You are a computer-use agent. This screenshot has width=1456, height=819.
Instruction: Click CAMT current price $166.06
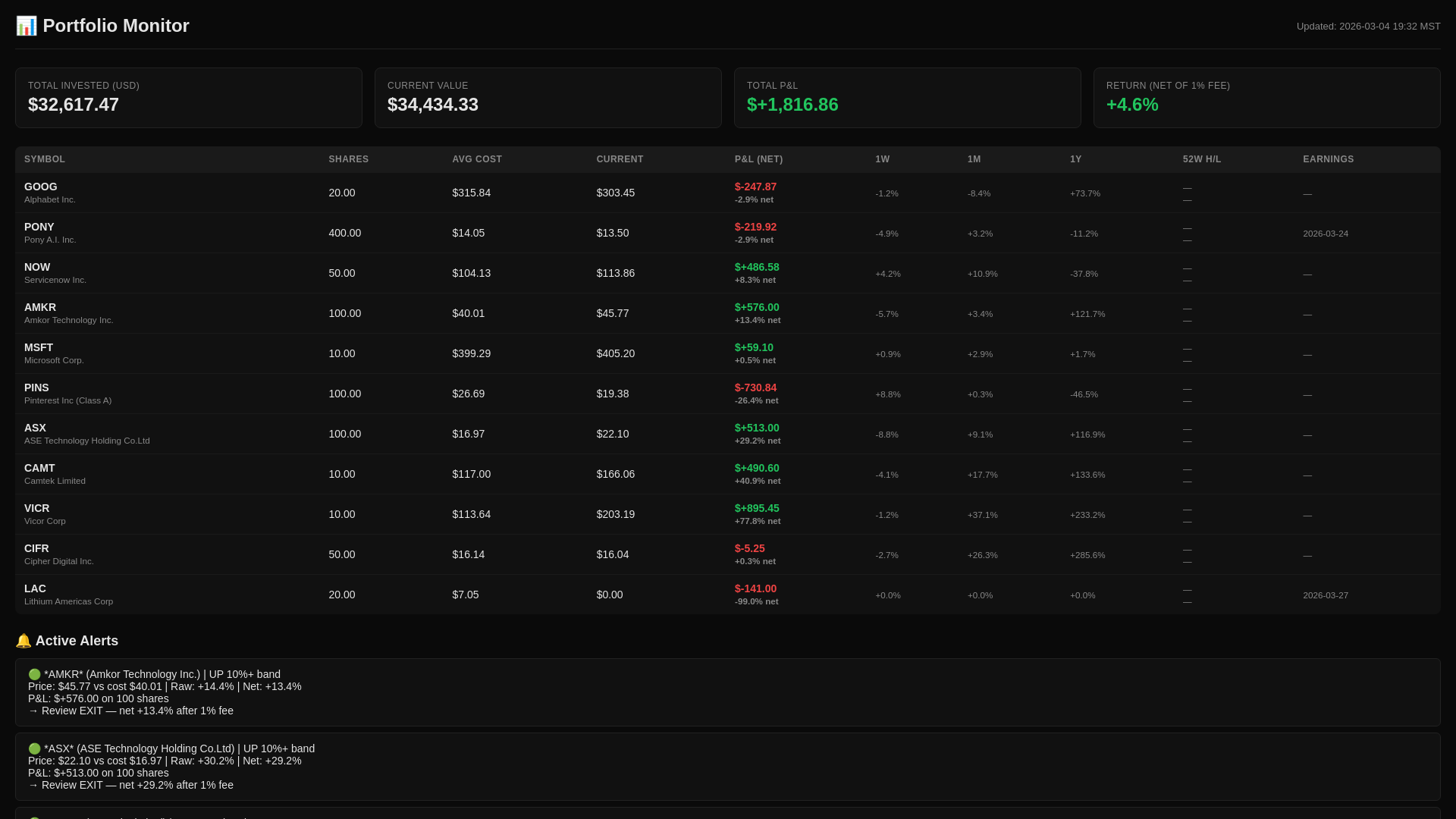point(616,474)
